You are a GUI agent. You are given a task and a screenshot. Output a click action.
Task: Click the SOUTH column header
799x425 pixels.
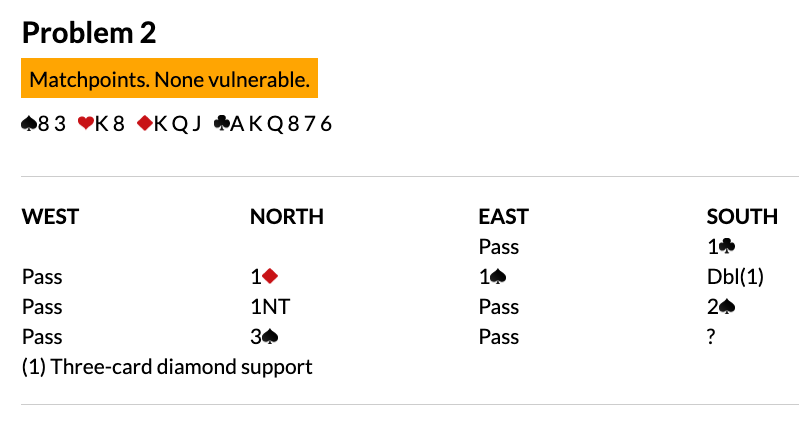coord(741,216)
